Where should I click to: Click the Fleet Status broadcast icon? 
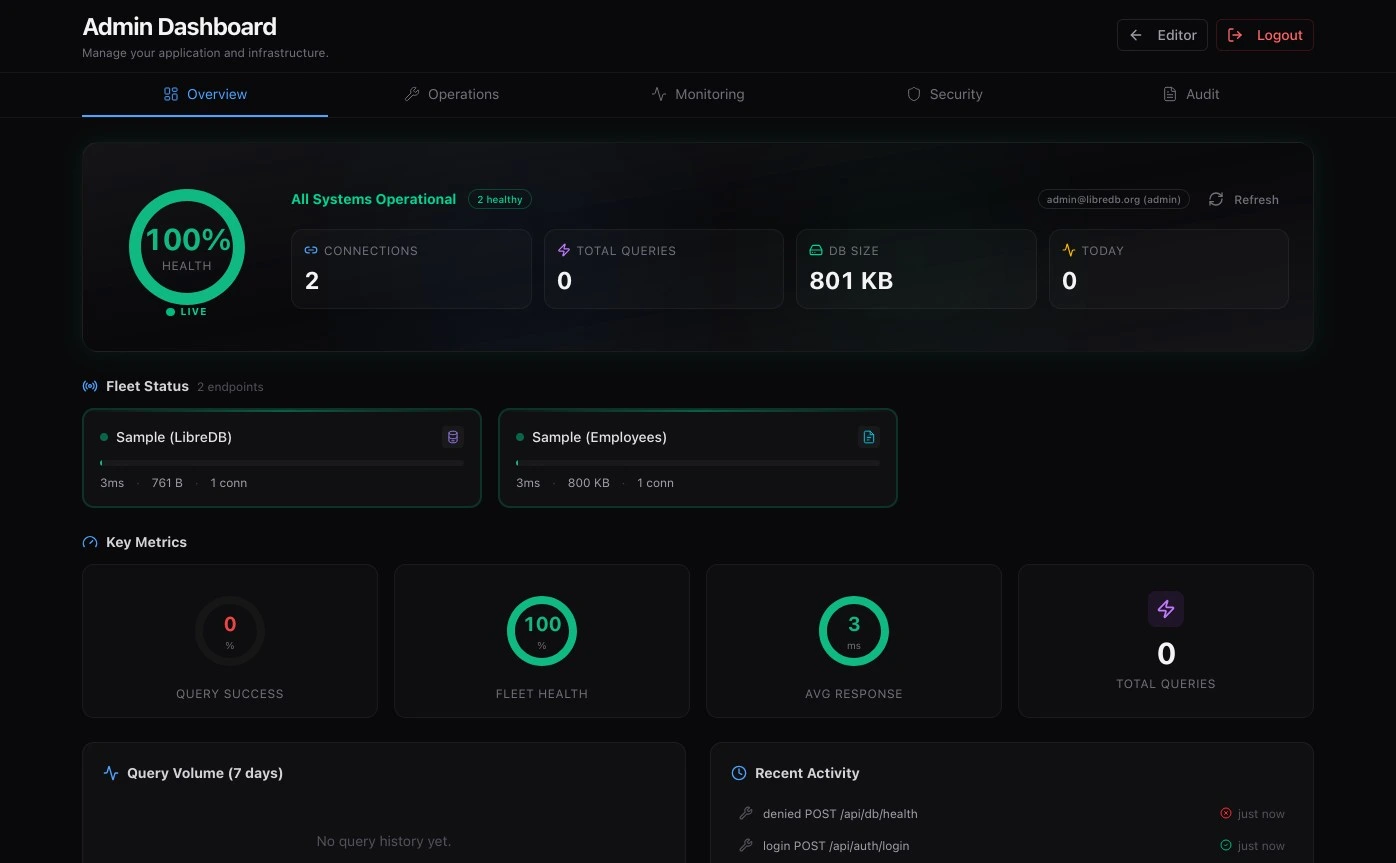(90, 386)
